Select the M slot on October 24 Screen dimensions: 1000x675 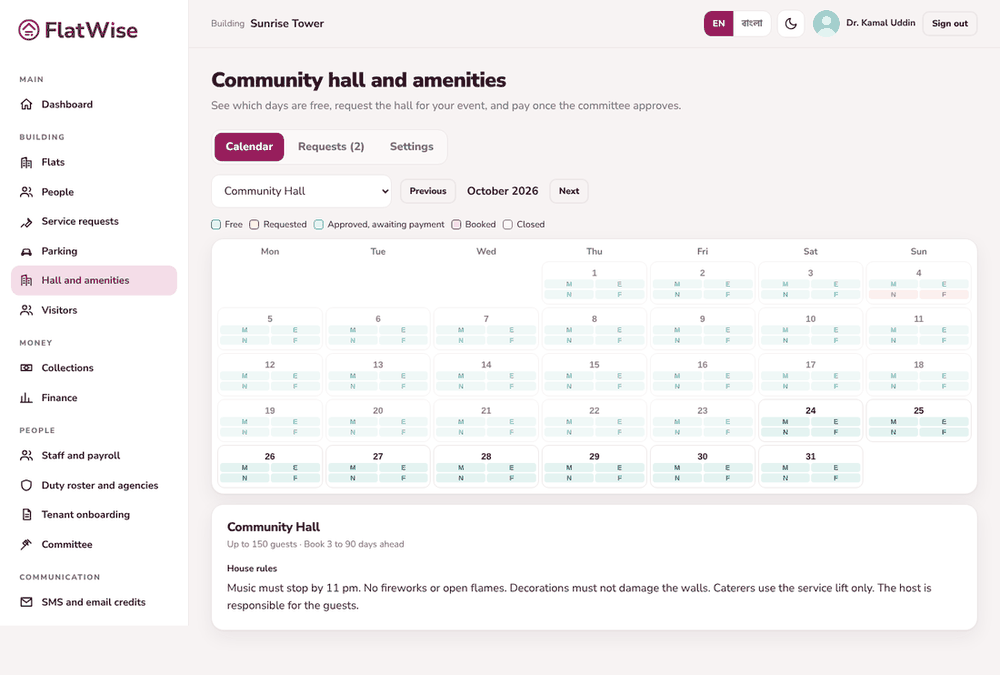point(785,422)
